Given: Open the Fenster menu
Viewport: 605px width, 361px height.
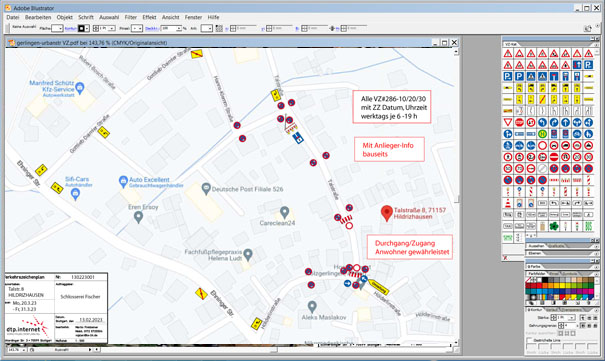Looking at the screenshot, I should point(193,17).
